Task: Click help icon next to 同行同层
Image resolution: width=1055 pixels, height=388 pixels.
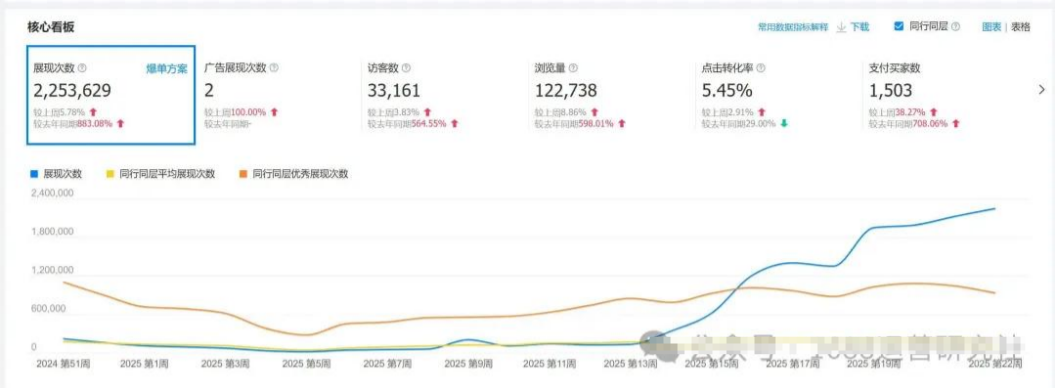Action: click(955, 27)
